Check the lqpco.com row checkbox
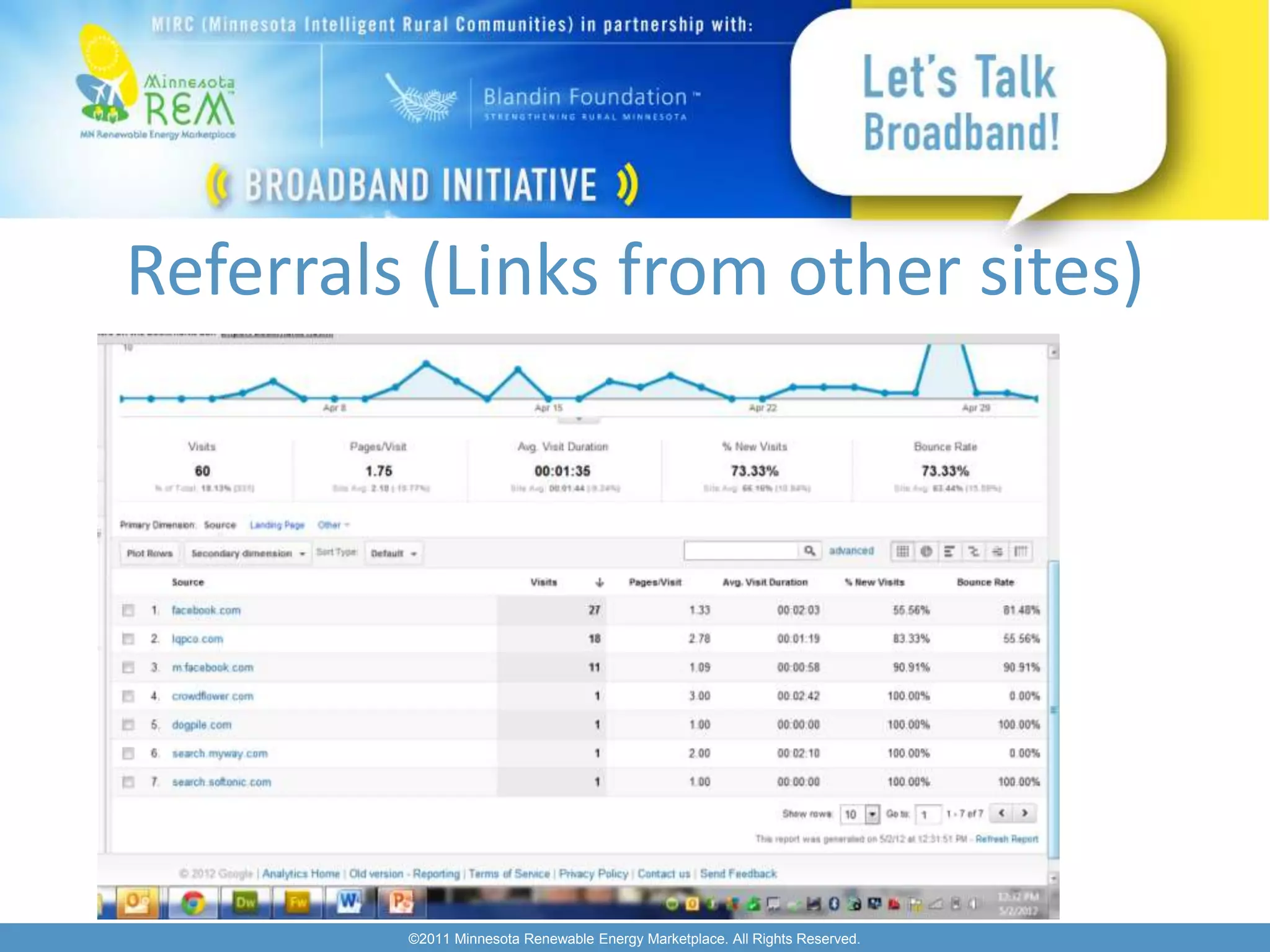 tap(128, 639)
